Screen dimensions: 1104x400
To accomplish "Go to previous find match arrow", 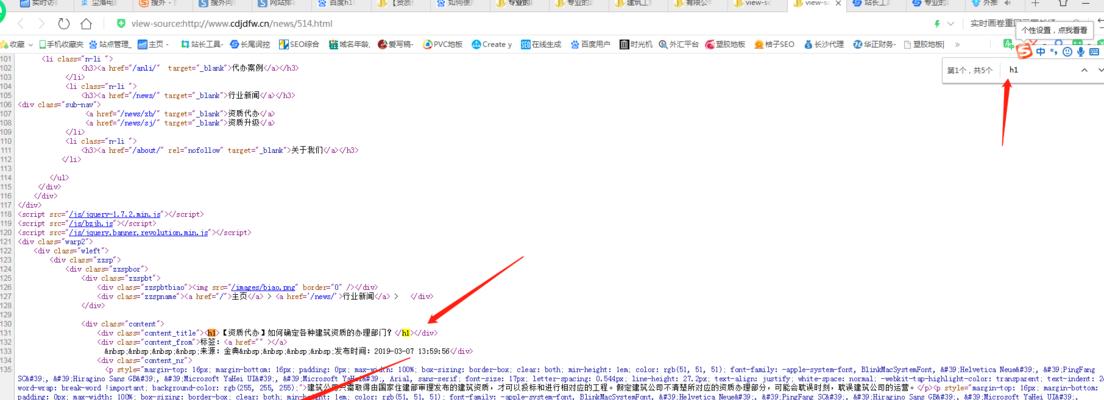I will [x=1084, y=70].
